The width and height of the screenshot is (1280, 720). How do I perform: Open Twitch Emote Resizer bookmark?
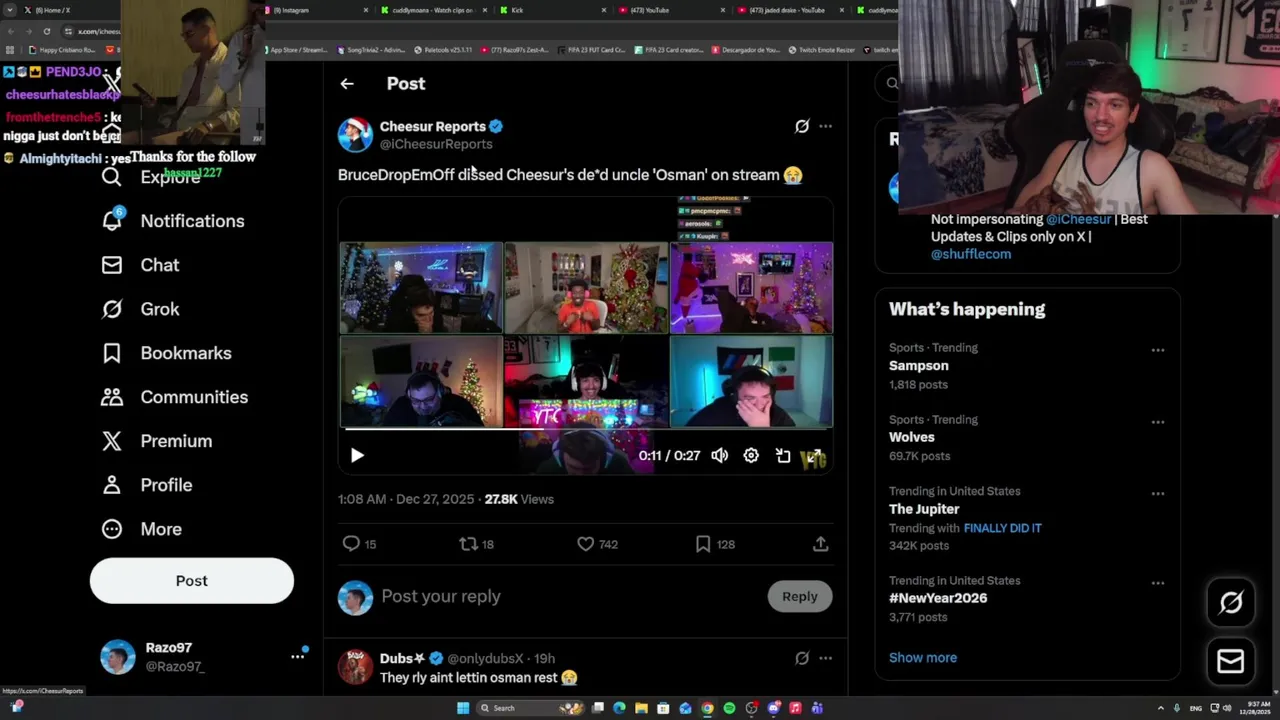point(822,50)
